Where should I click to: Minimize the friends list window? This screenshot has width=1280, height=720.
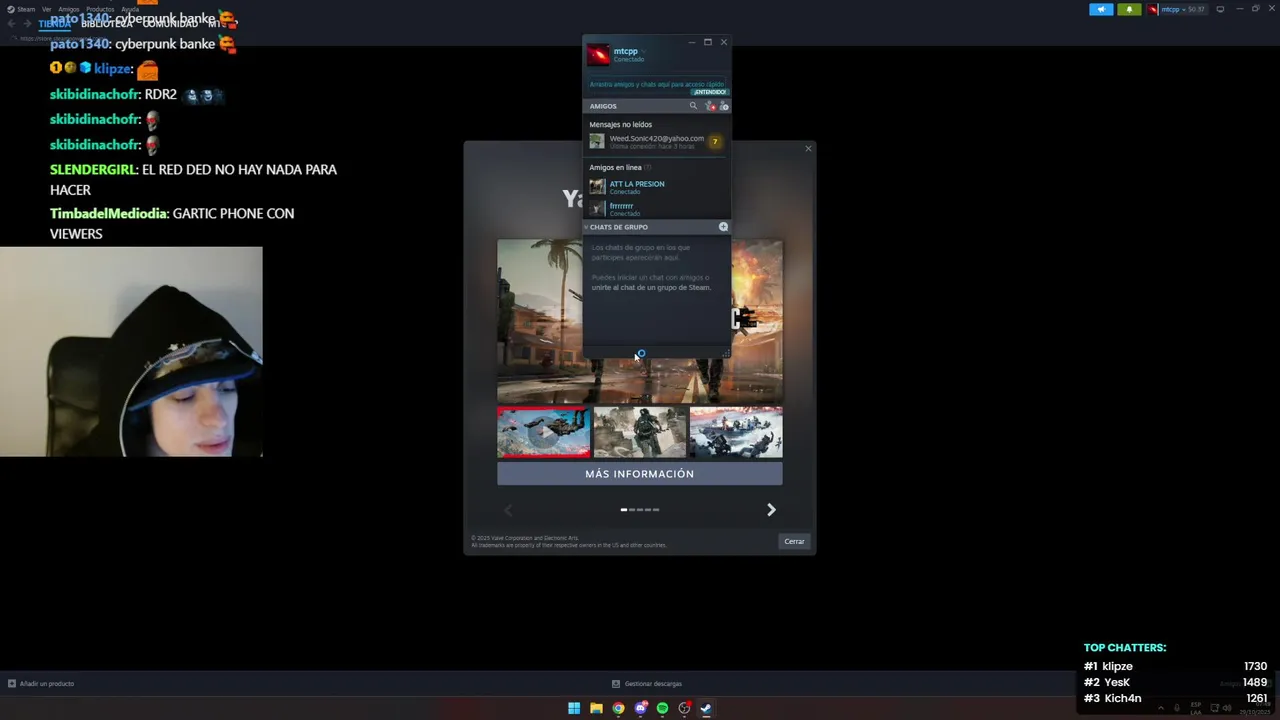click(692, 42)
